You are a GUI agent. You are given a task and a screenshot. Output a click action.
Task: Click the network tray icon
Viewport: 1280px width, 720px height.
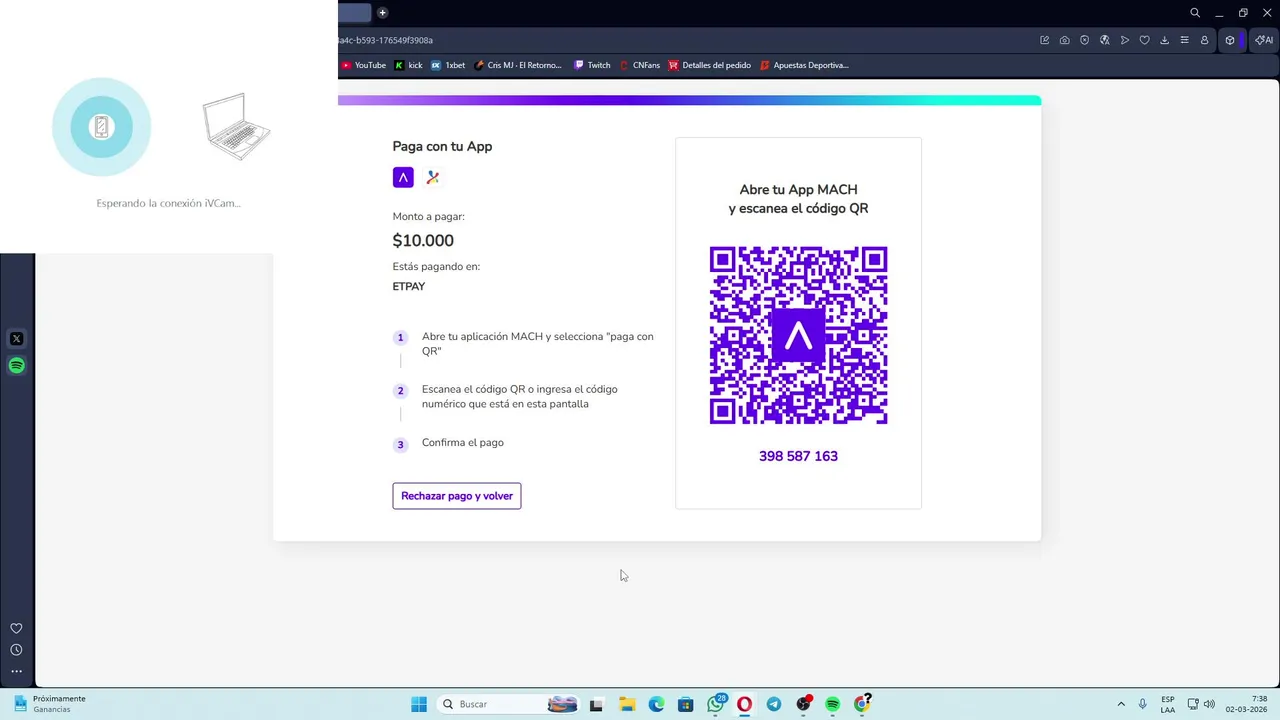click(x=1193, y=704)
